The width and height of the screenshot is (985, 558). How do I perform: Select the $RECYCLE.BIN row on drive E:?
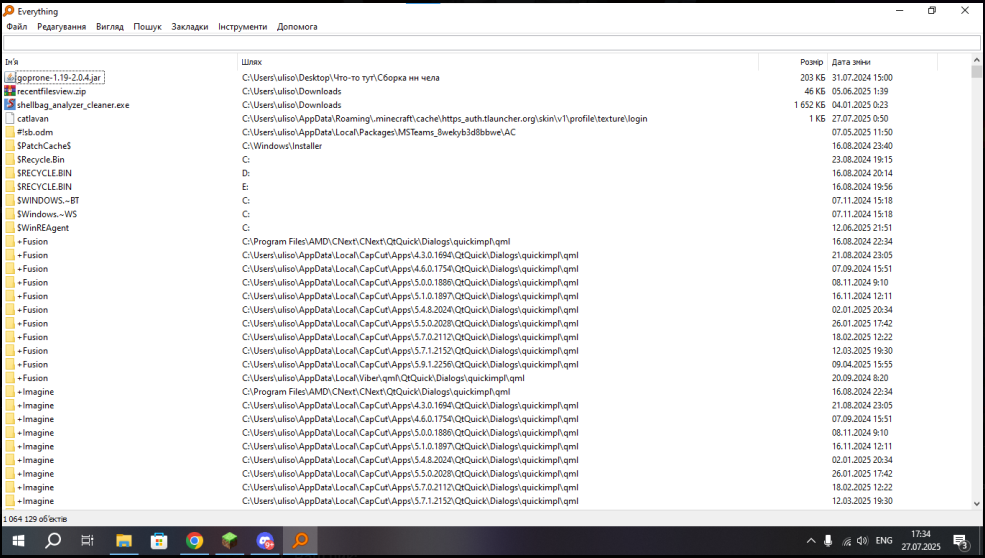487,187
